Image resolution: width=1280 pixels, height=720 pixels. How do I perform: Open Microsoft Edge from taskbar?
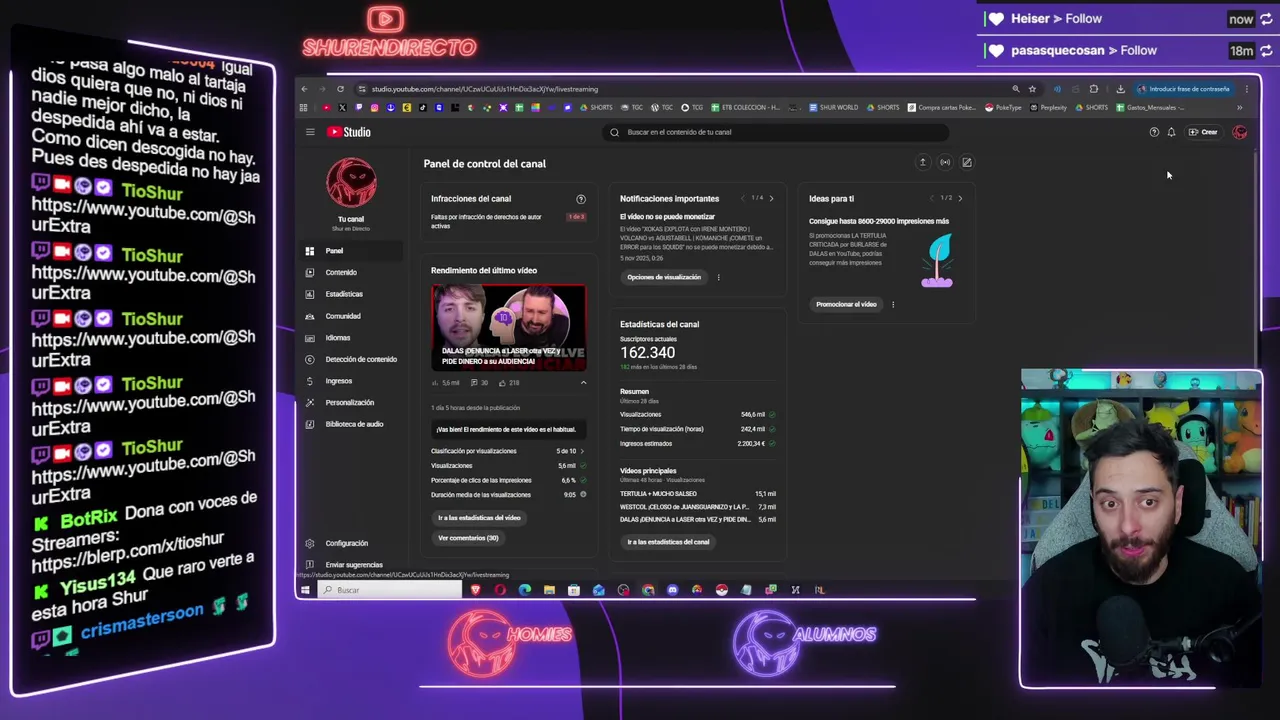pos(525,590)
